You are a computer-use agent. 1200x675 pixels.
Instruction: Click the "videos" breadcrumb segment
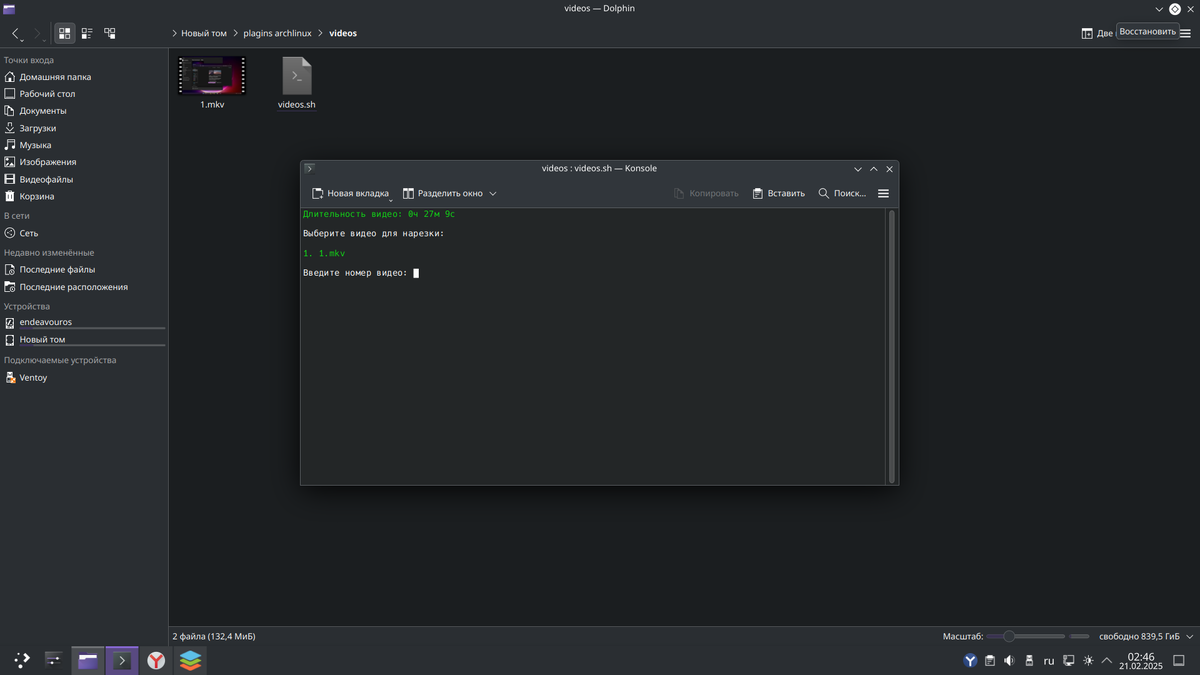click(343, 33)
